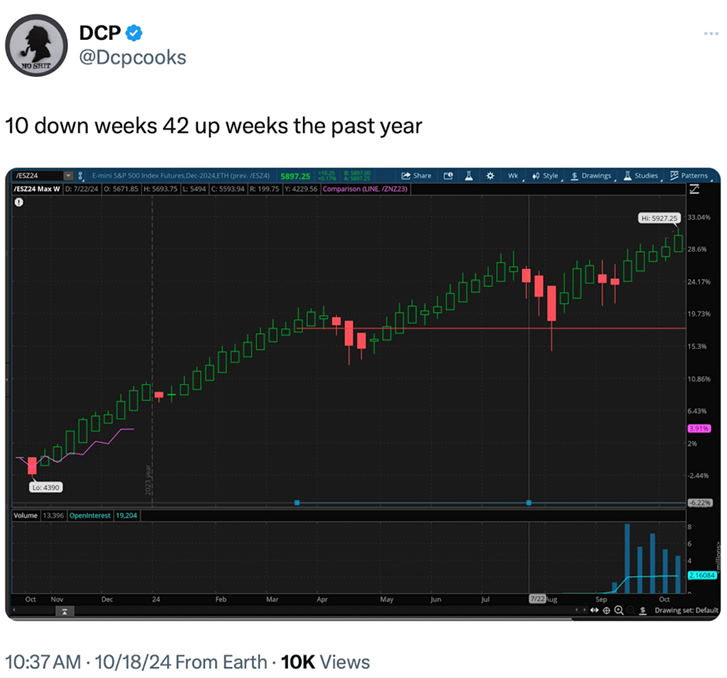Click the /ESZ24 symbol input field
This screenshot has width=727, height=678.
[36, 175]
